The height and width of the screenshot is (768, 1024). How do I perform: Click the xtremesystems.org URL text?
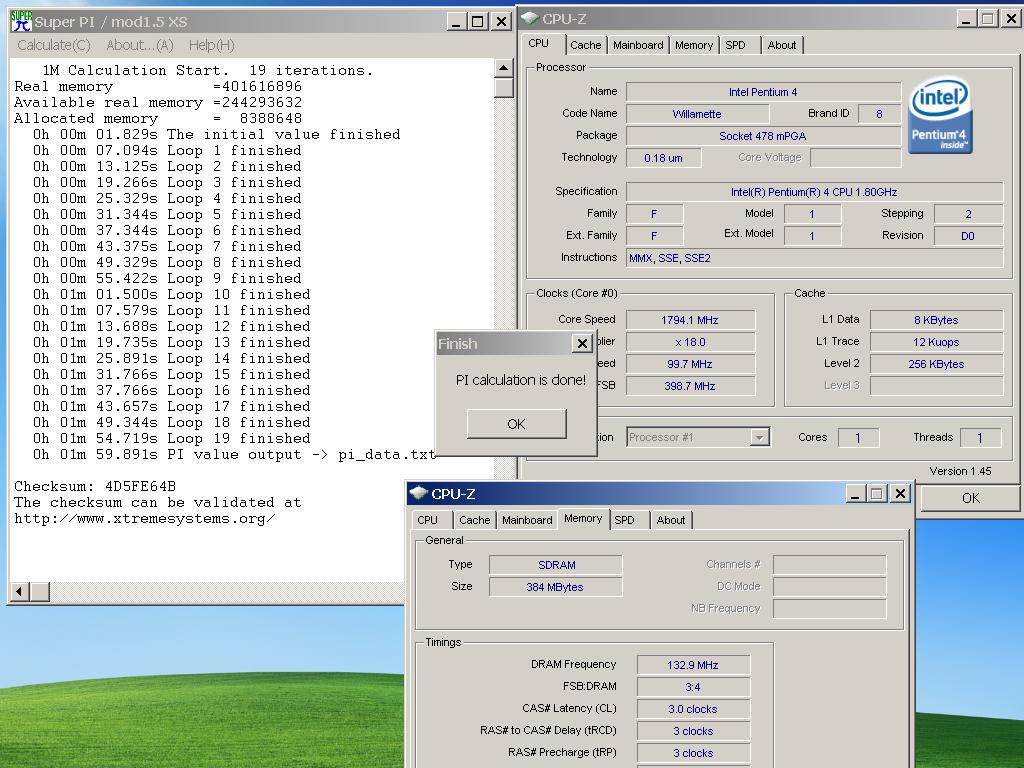[x=144, y=519]
